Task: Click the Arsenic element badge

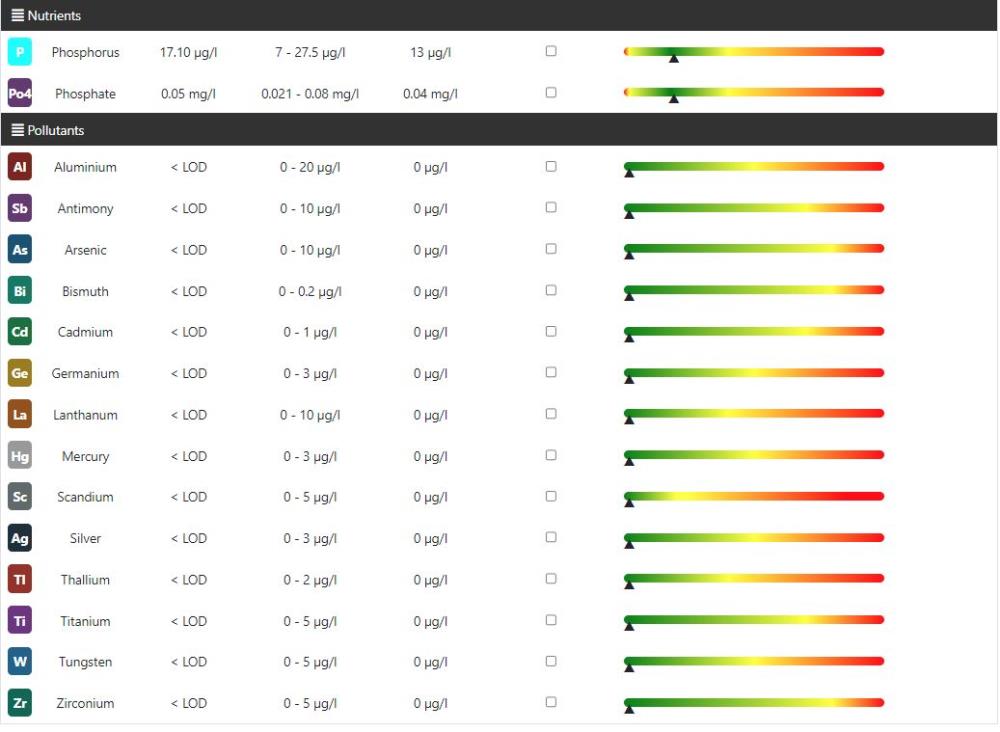Action: 19,249
